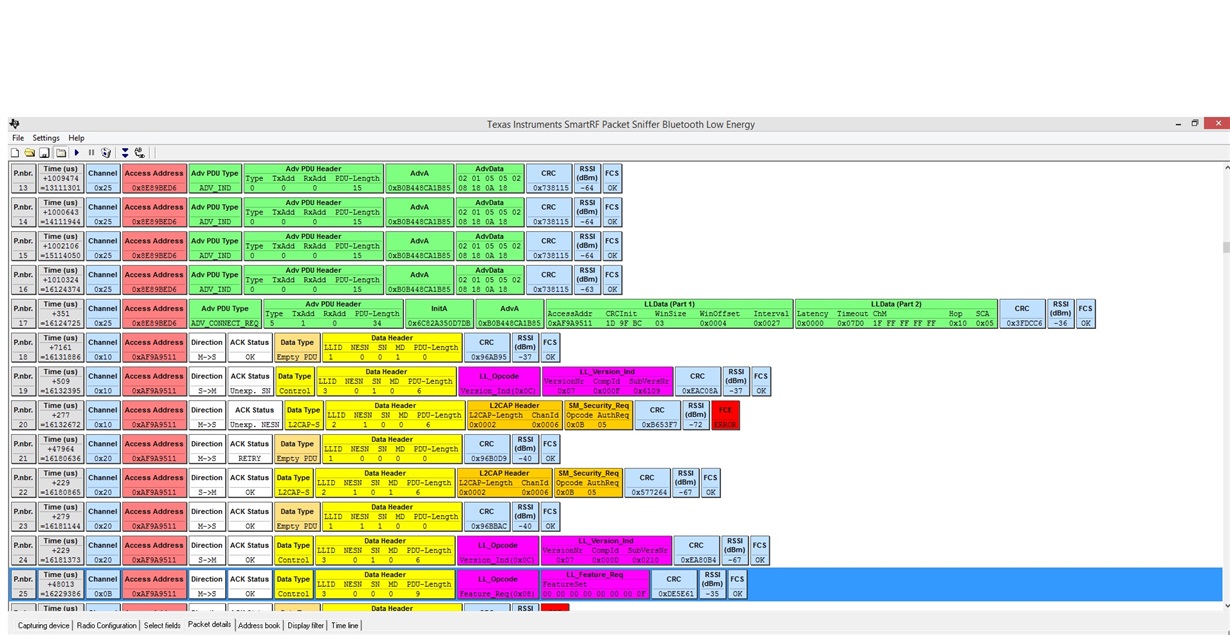The image size is (1230, 635).
Task: Pause packet capture with the pause icon
Action: tap(91, 153)
